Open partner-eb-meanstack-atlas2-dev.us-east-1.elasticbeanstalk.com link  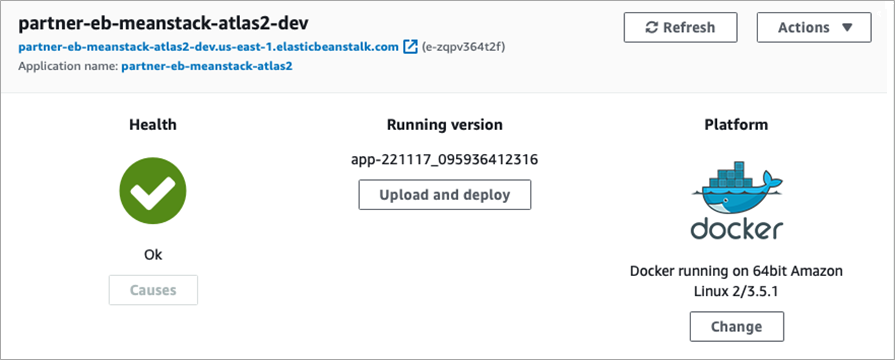(208, 47)
